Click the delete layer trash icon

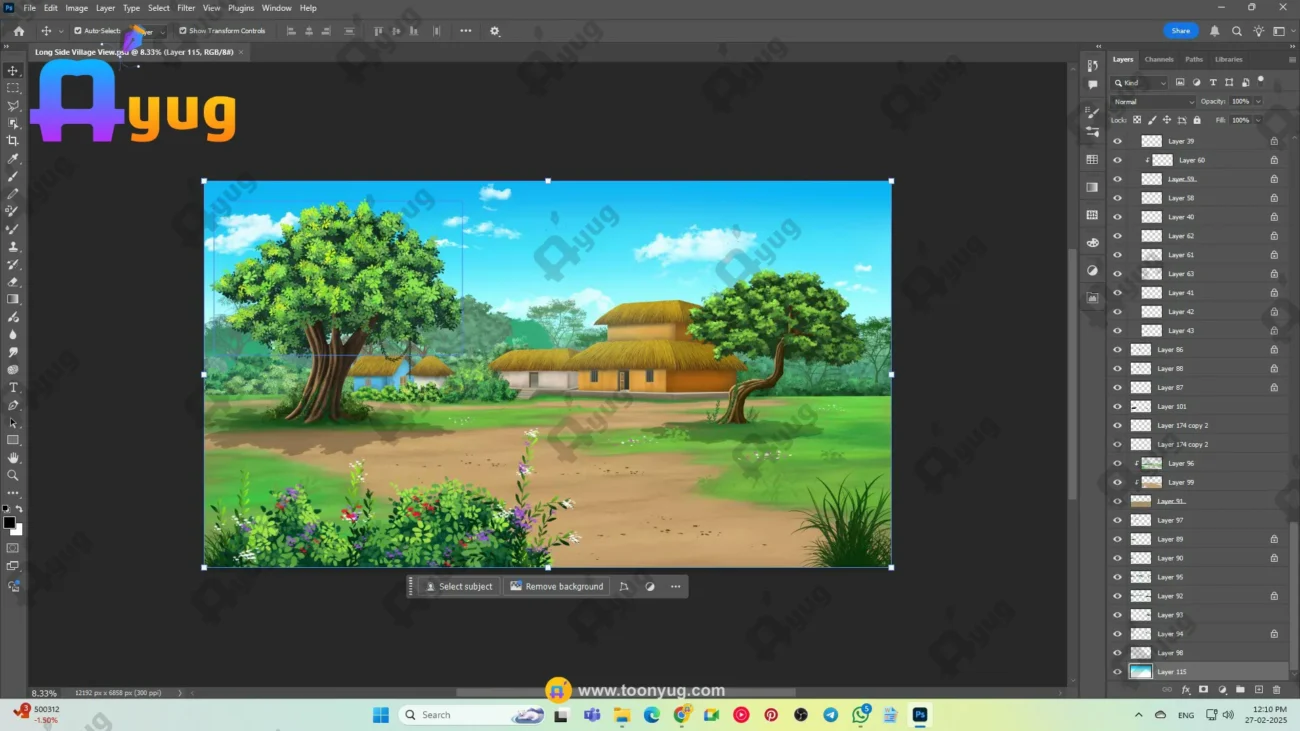[1276, 690]
